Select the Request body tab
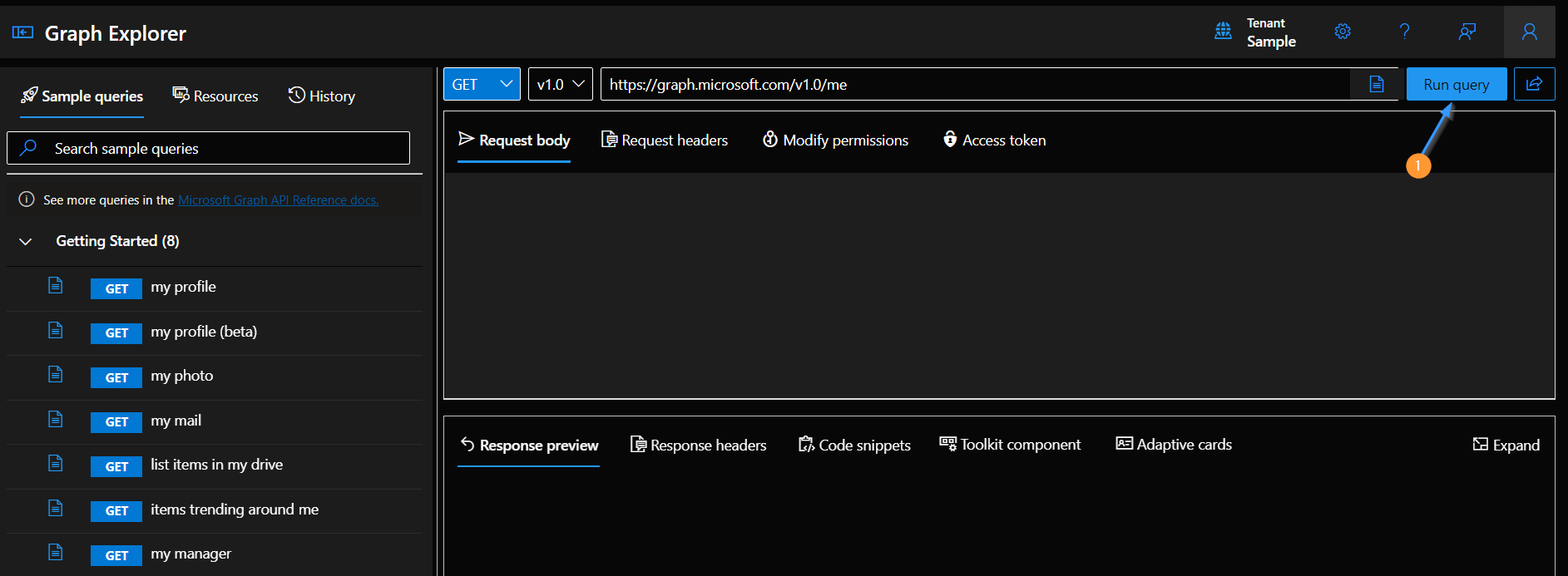This screenshot has height=576, width=1568. pyautogui.click(x=514, y=140)
